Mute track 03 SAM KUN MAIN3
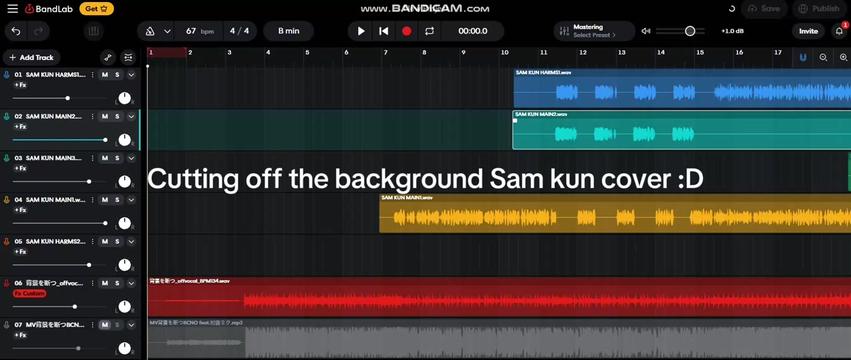 (104, 158)
